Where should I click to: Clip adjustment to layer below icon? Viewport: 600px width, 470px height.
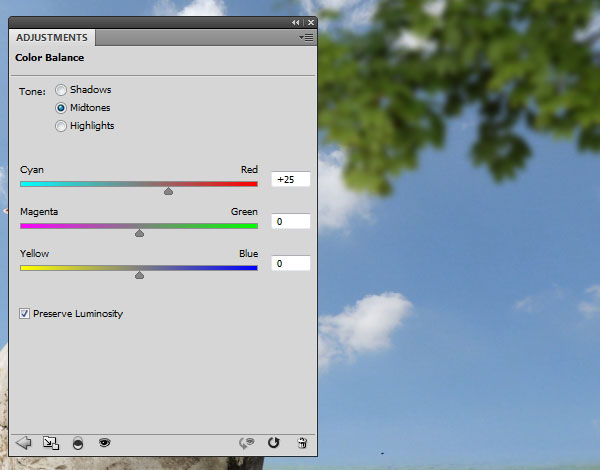tap(78, 443)
